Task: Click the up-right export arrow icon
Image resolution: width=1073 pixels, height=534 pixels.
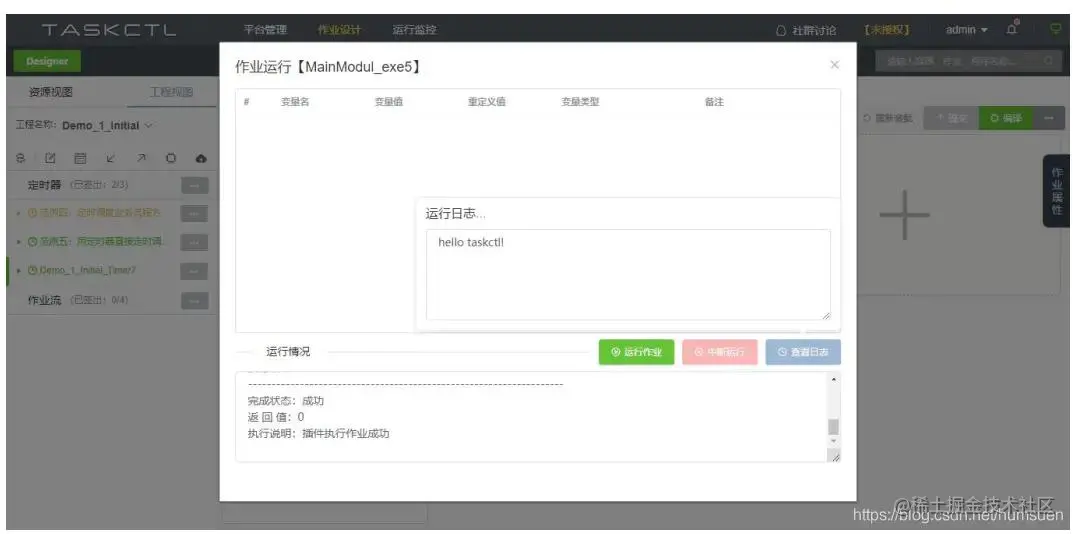Action: (x=140, y=158)
